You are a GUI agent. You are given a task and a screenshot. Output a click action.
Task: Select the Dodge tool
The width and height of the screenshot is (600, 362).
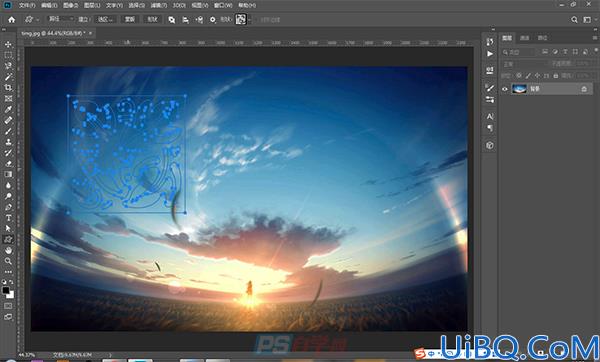click(8, 196)
